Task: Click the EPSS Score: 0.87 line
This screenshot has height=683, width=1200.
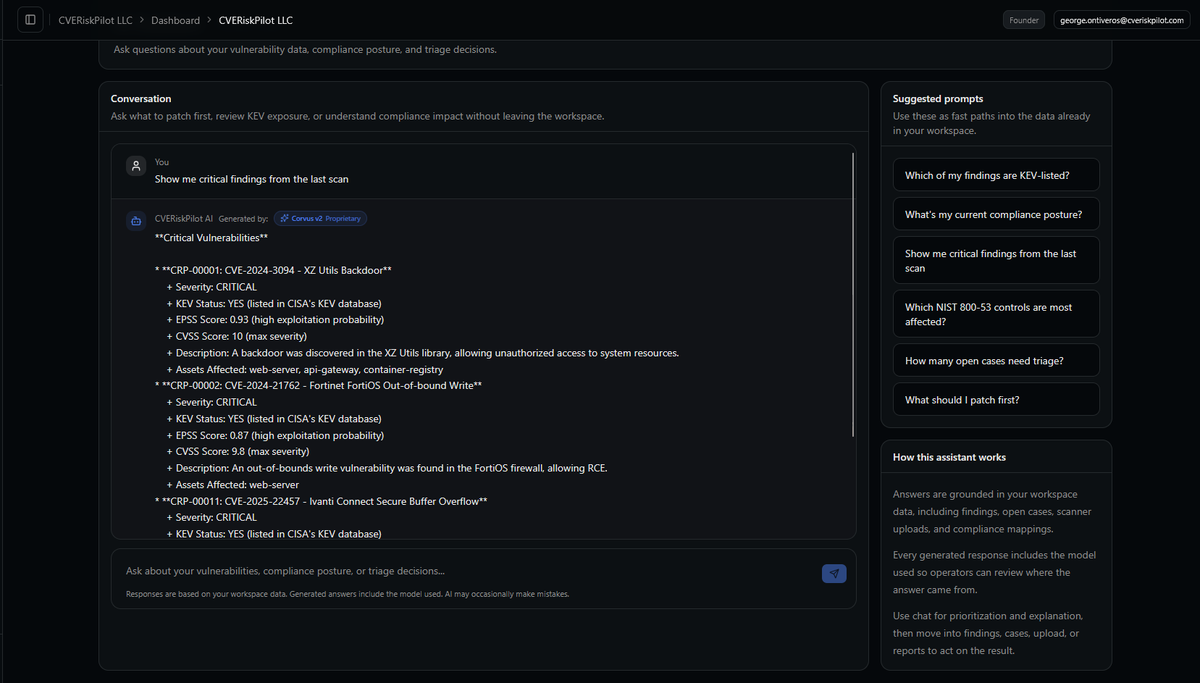Action: click(275, 436)
